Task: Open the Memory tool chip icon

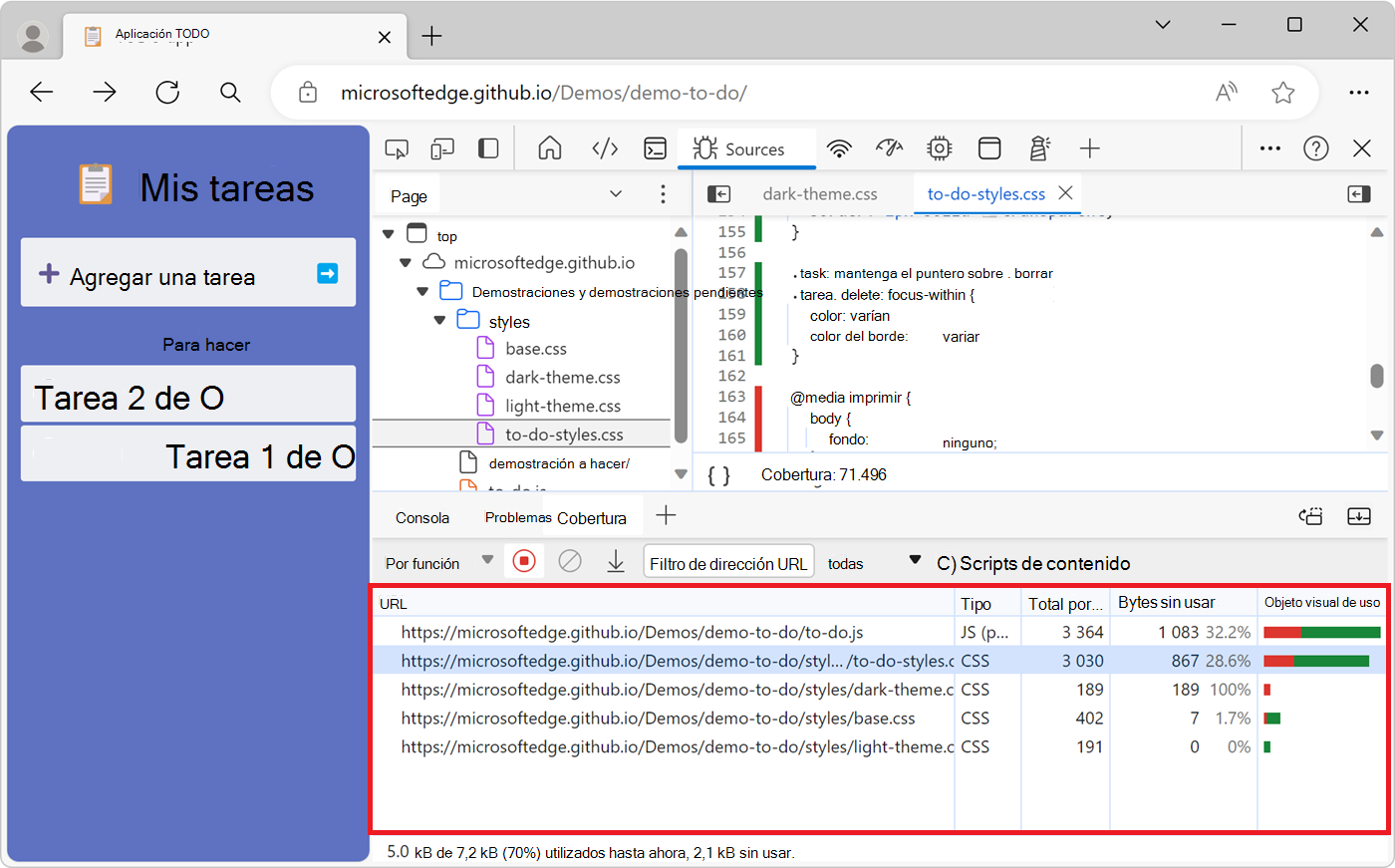Action: (939, 149)
